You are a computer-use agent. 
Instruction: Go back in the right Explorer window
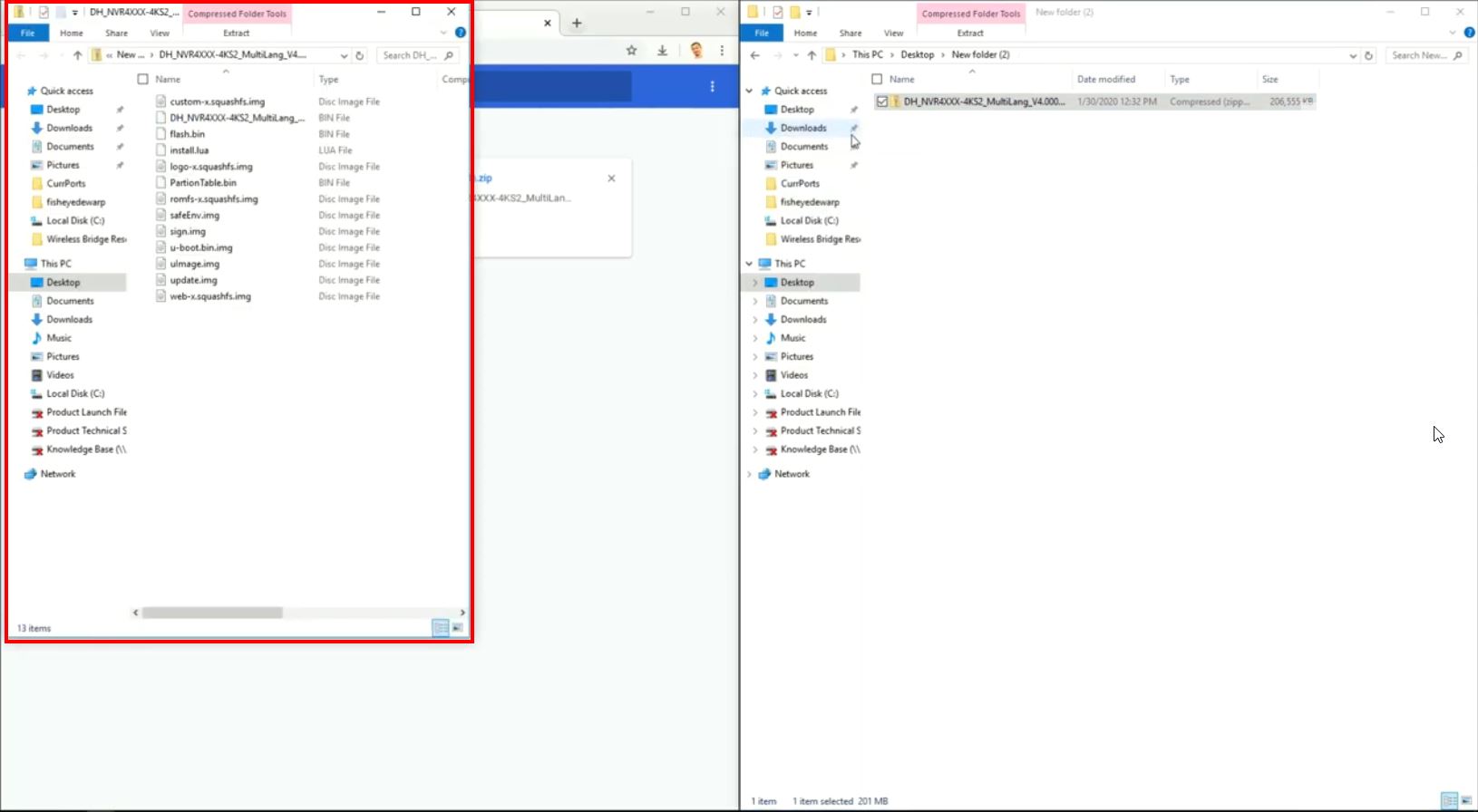pos(755,55)
